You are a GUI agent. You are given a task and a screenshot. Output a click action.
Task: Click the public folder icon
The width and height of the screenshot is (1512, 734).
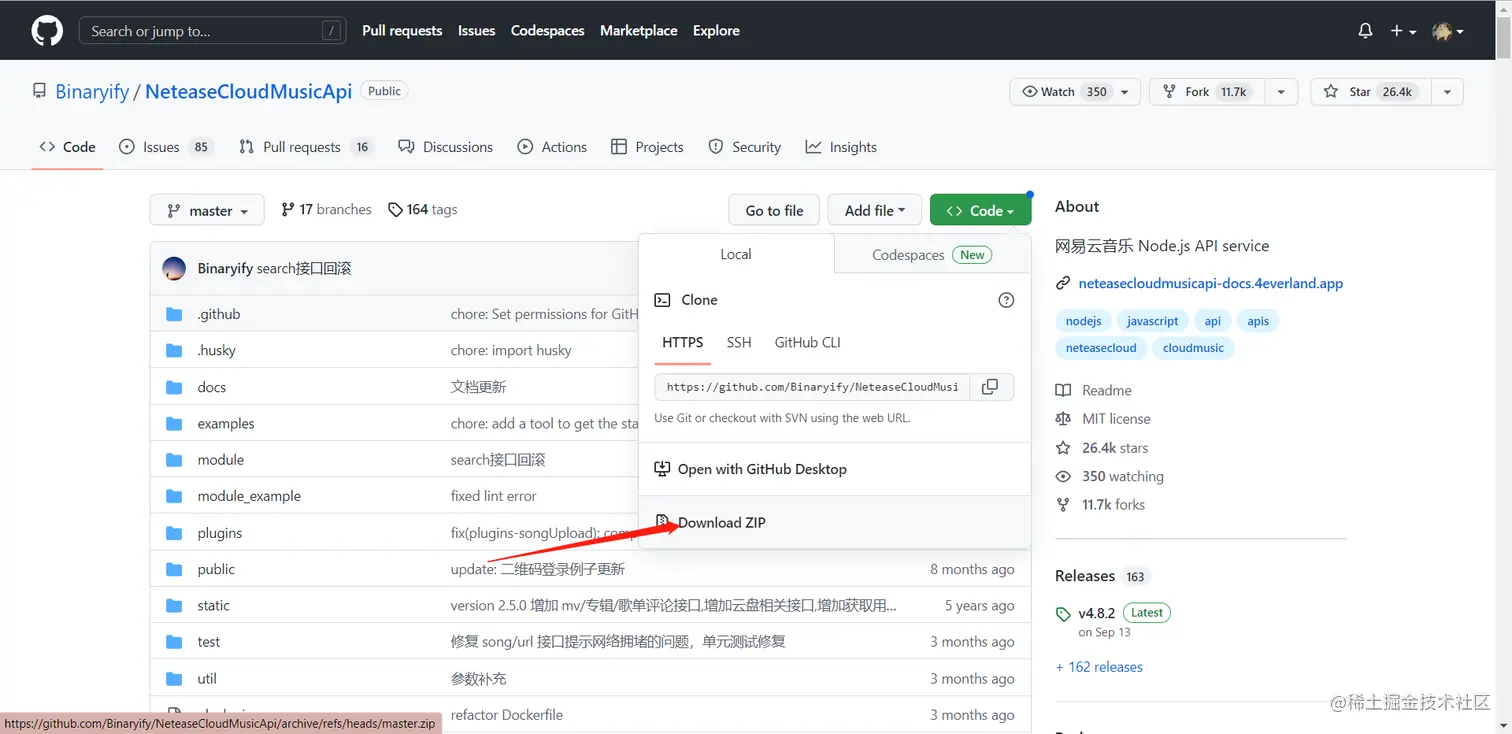pos(175,569)
